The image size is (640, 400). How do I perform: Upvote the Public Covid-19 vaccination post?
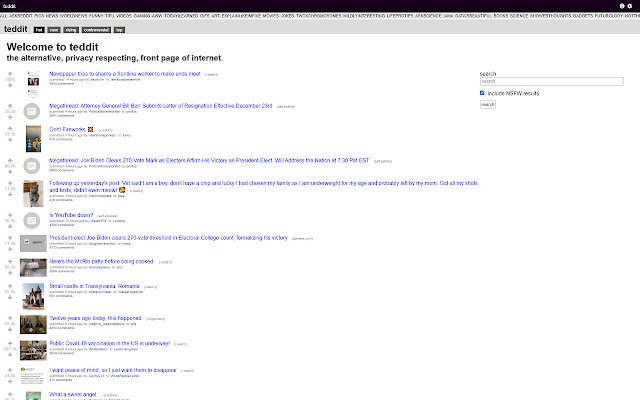tap(10, 344)
